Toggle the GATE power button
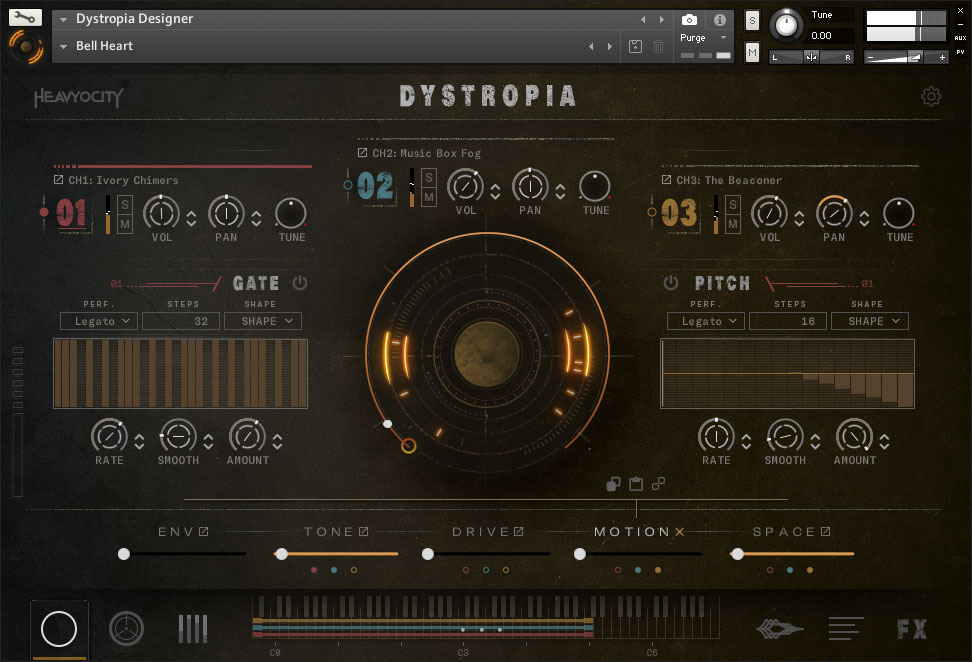Screen dimensions: 972x662 (x=300, y=284)
